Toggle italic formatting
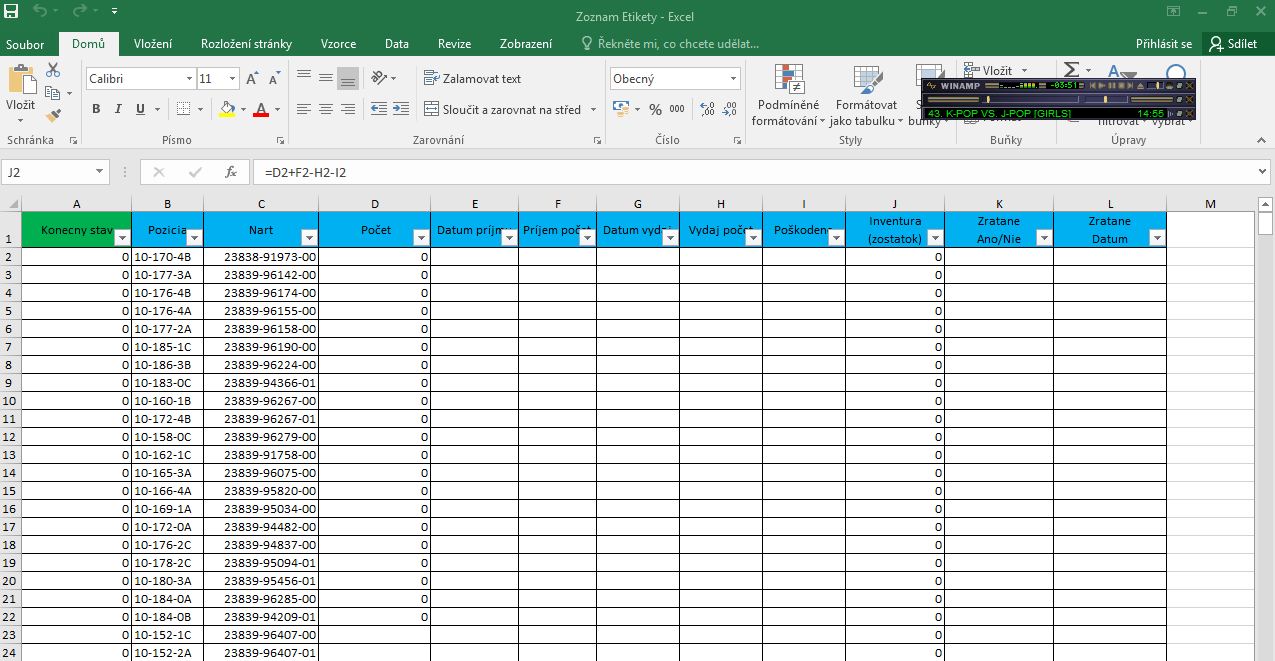The width and height of the screenshot is (1275, 661). tap(118, 109)
